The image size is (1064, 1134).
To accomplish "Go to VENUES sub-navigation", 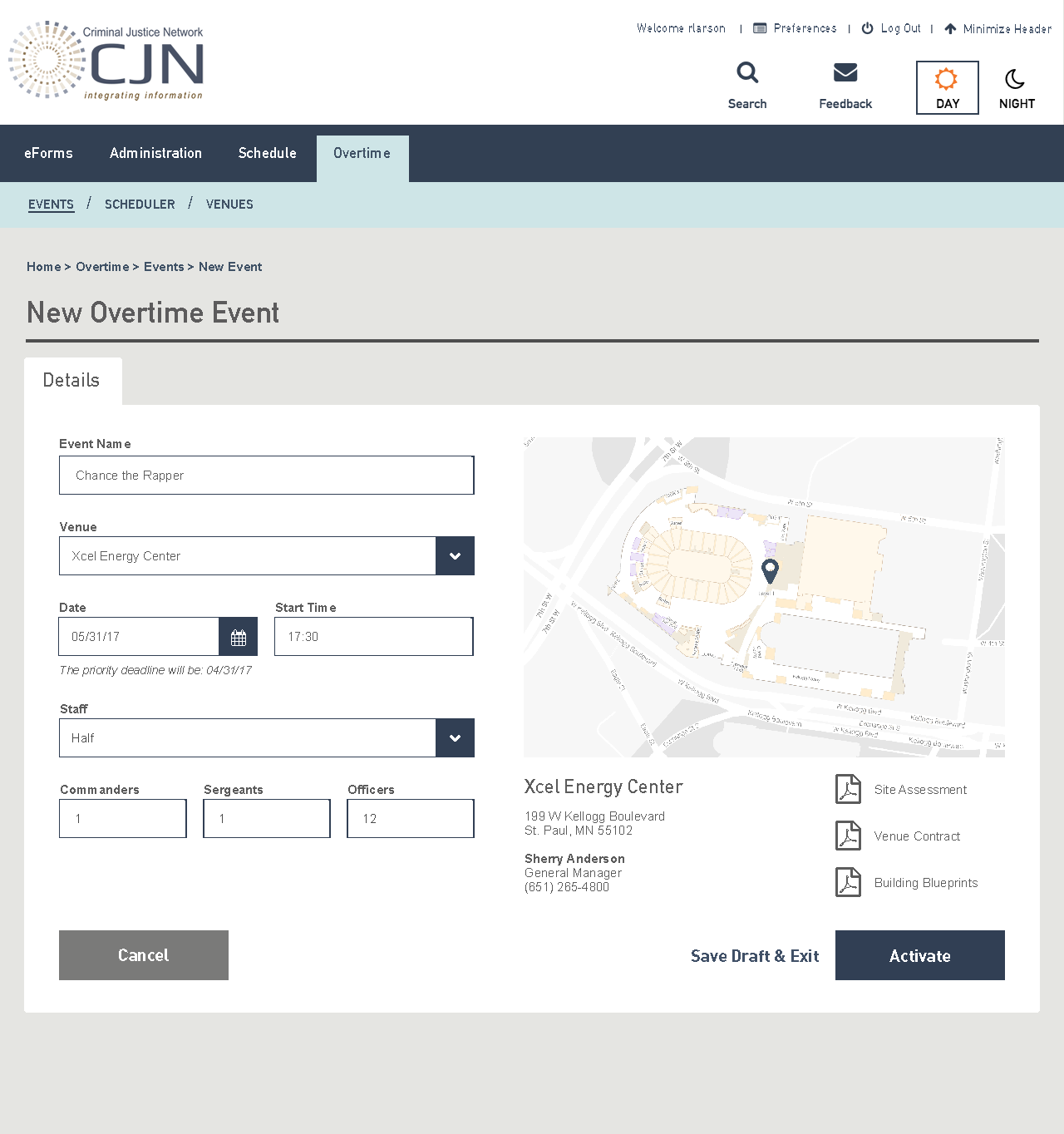I will 229,205.
